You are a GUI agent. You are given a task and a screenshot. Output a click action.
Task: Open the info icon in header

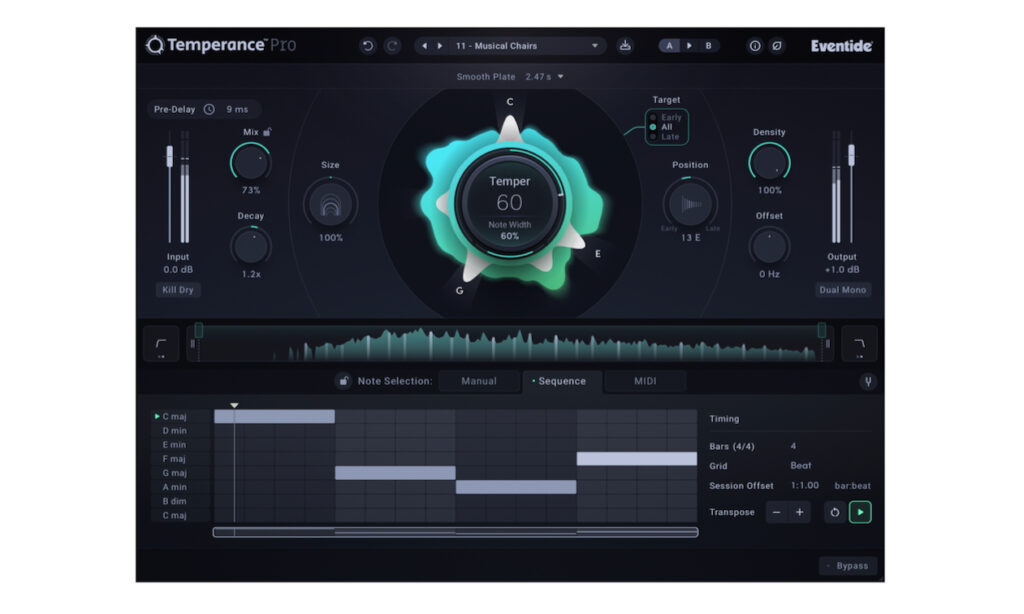[755, 46]
